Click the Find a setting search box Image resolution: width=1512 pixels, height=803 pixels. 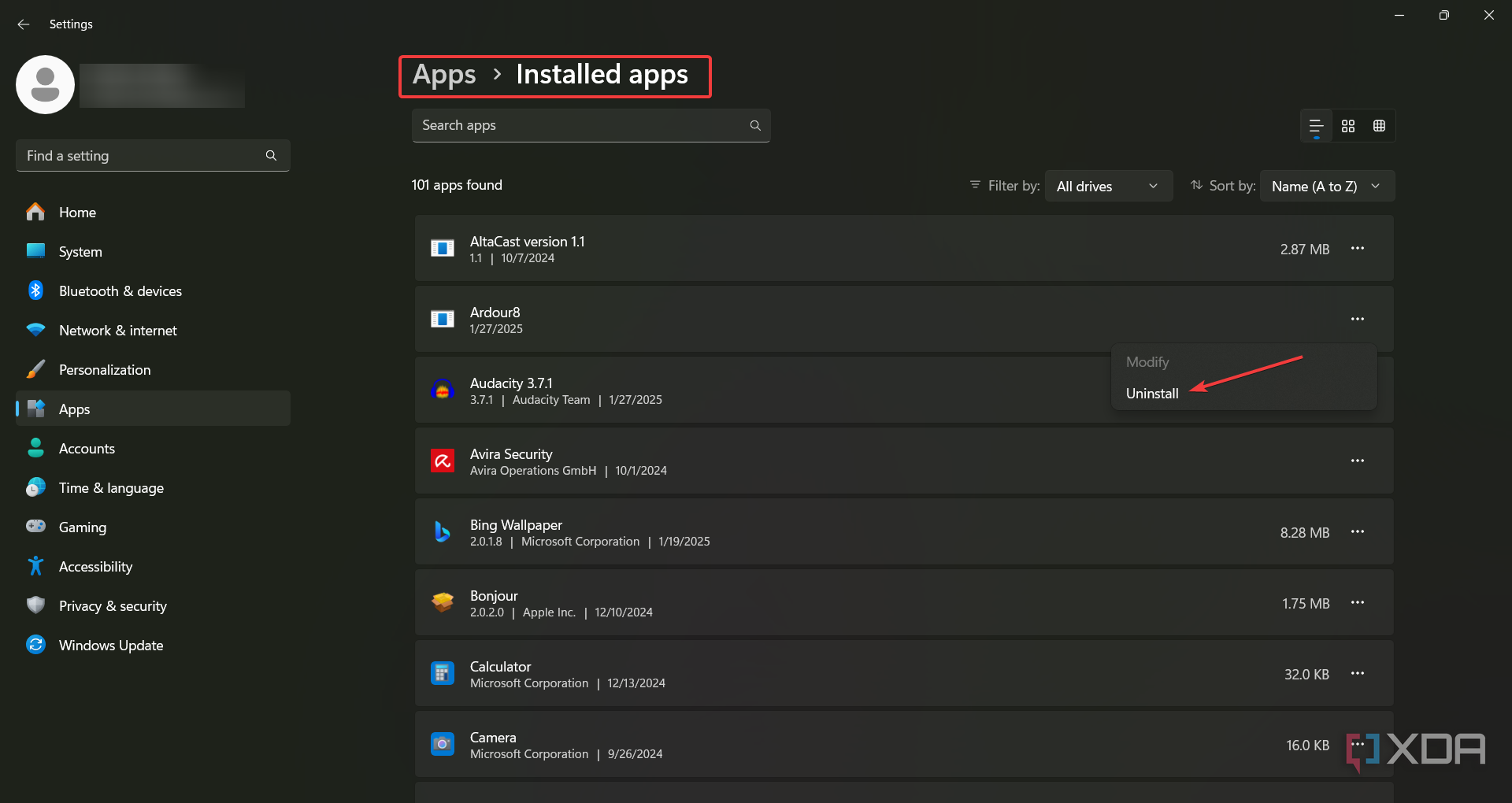(x=153, y=156)
